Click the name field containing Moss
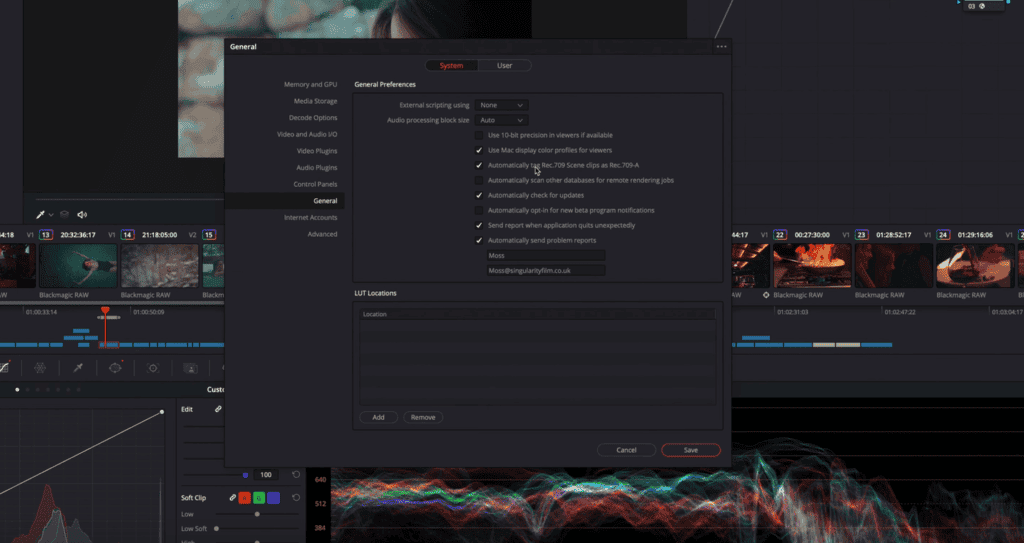Viewport: 1024px width, 543px height. (545, 255)
